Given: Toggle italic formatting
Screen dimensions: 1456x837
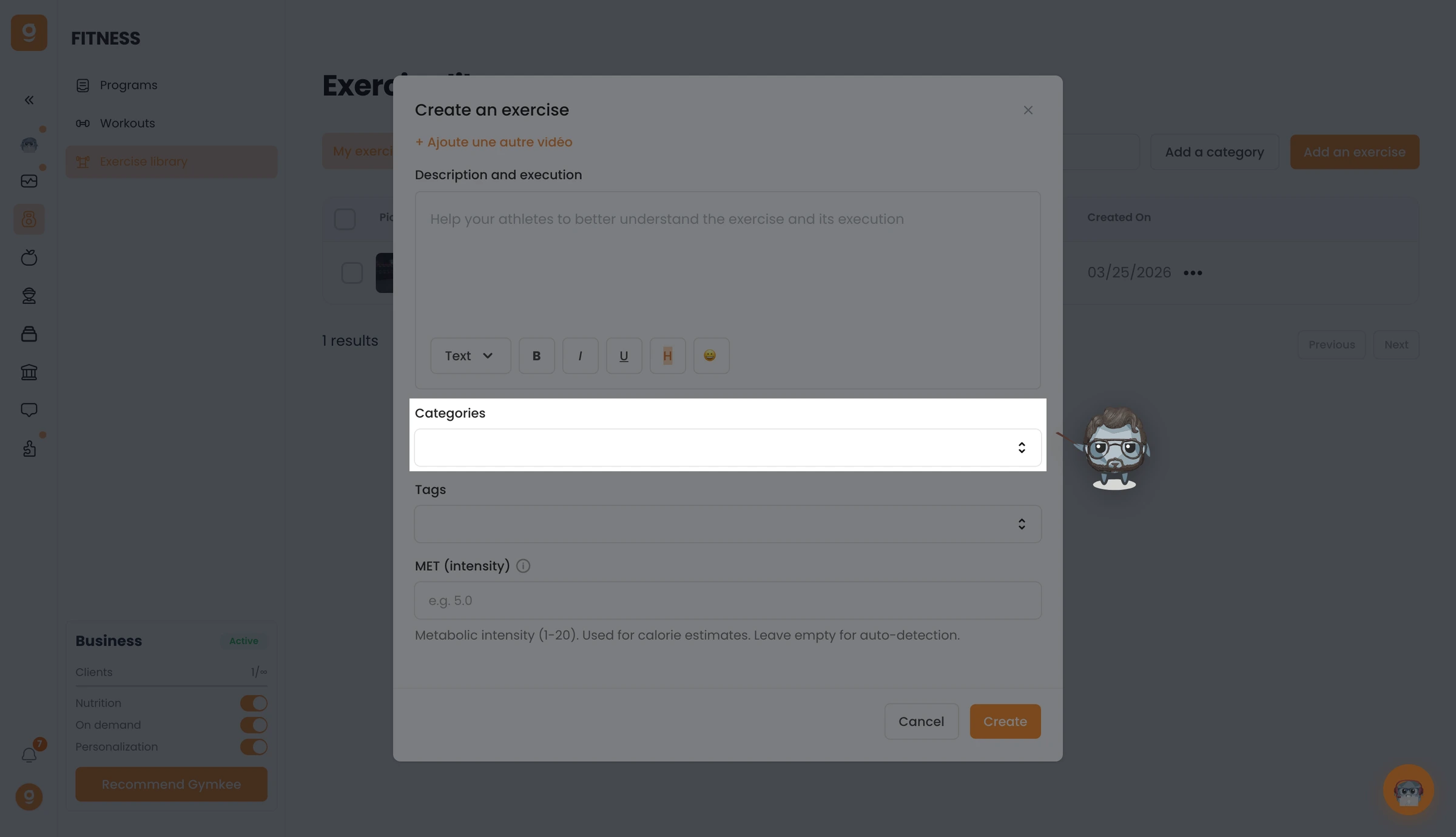Looking at the screenshot, I should coord(580,355).
